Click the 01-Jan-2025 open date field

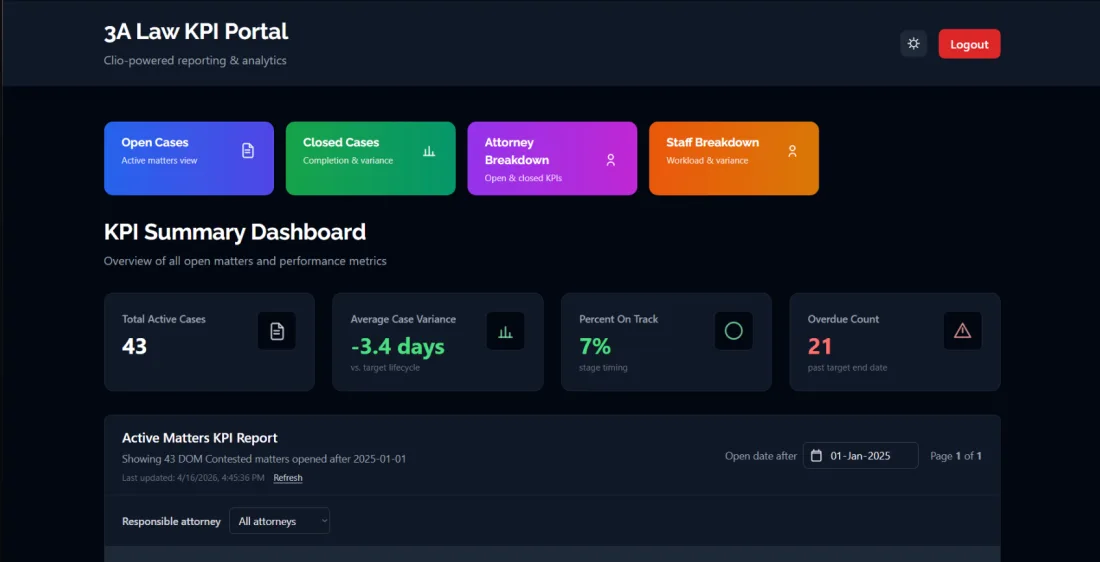(x=861, y=455)
